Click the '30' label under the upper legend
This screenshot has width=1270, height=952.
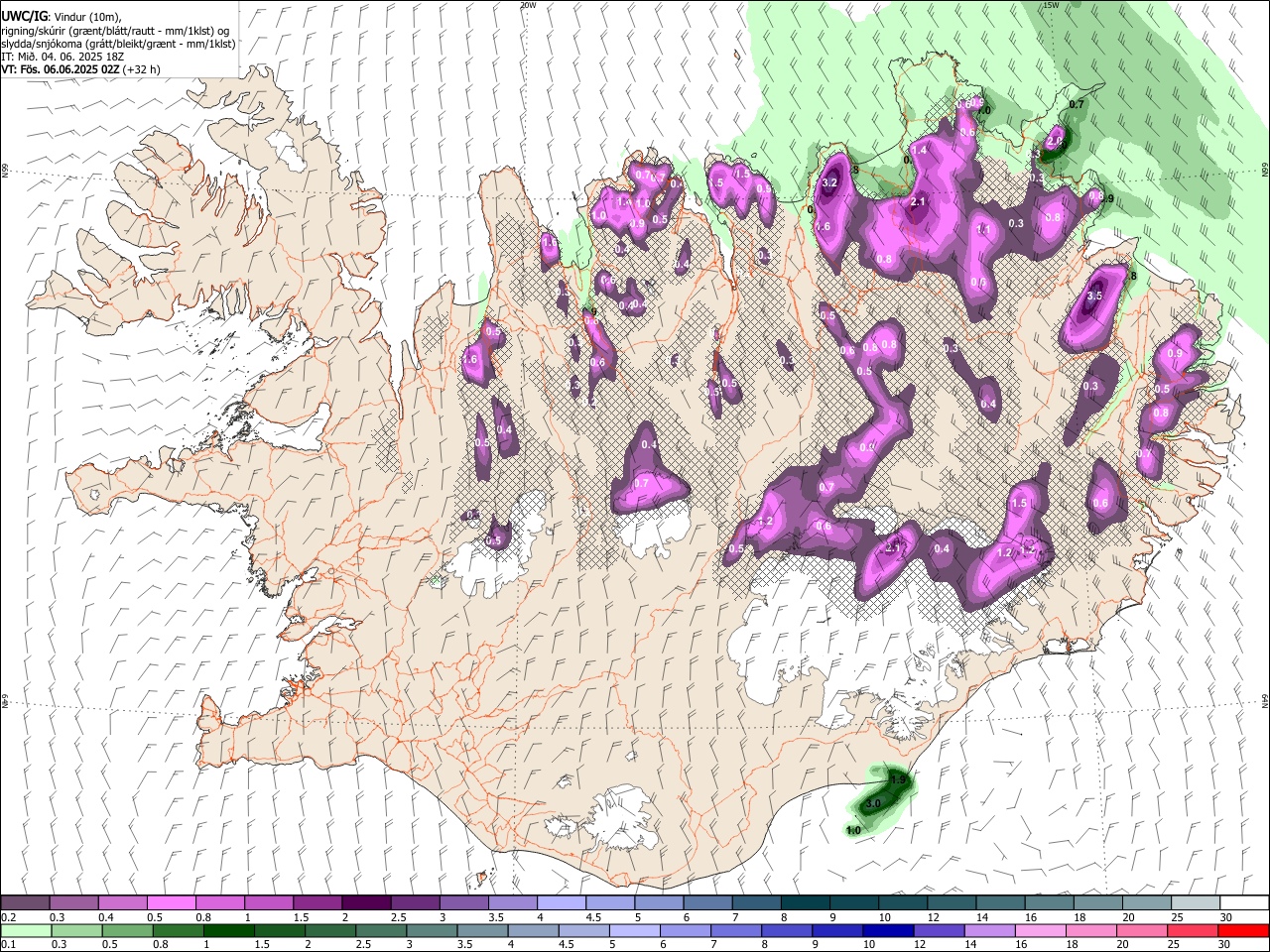pos(1226,917)
